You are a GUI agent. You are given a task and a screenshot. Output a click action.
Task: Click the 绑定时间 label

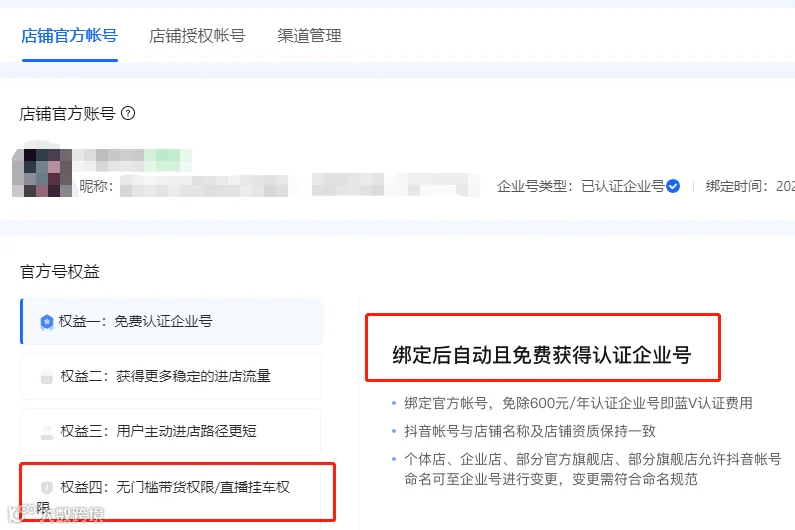(x=736, y=186)
